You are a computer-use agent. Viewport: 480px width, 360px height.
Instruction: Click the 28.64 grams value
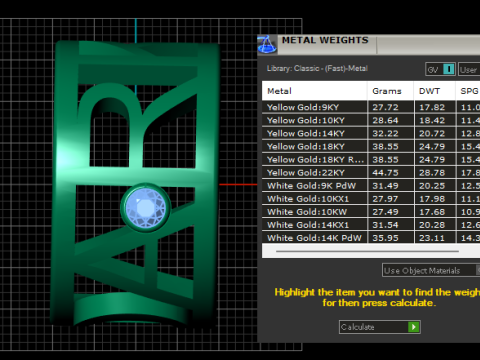(385, 120)
